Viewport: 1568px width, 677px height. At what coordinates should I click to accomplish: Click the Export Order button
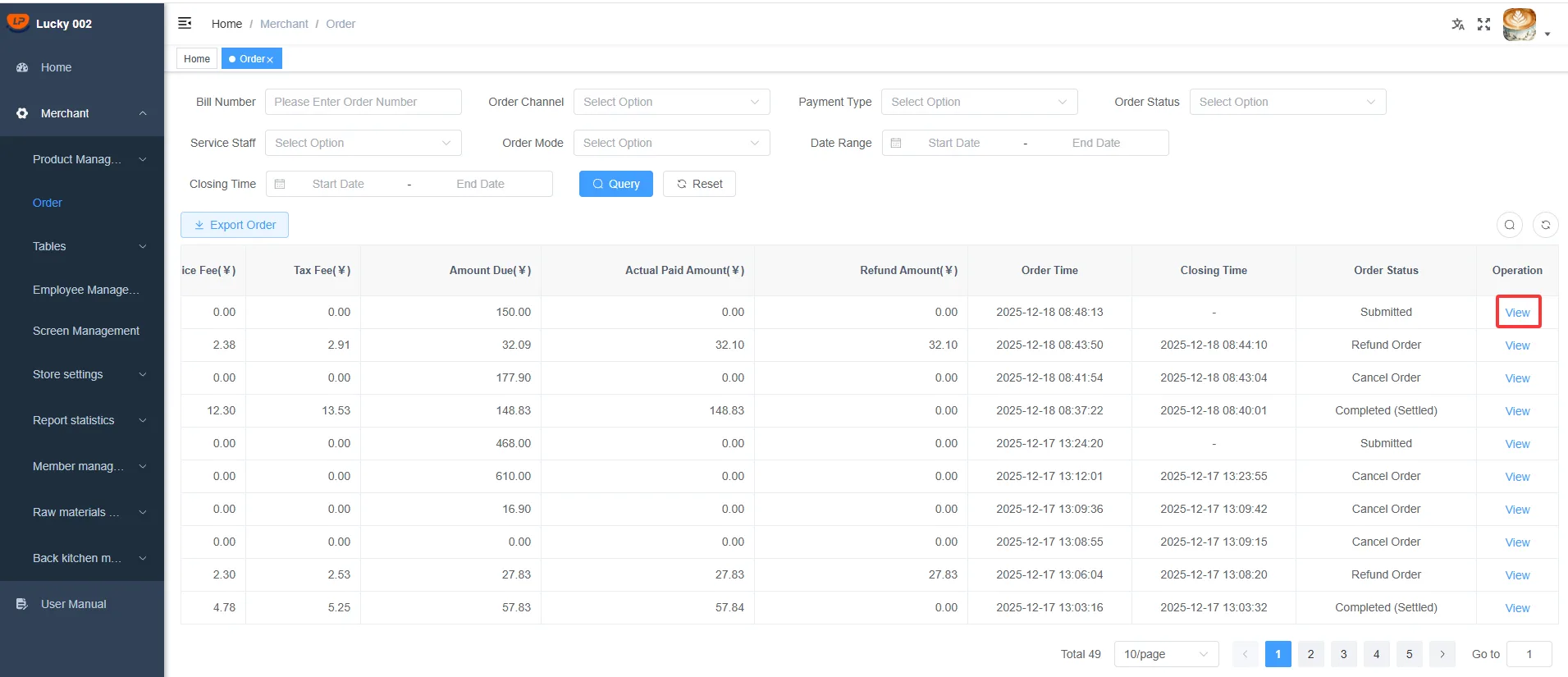coord(235,225)
